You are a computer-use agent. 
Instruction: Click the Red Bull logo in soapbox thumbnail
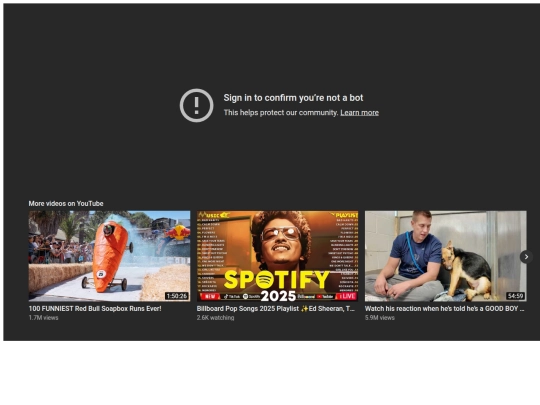(178, 232)
